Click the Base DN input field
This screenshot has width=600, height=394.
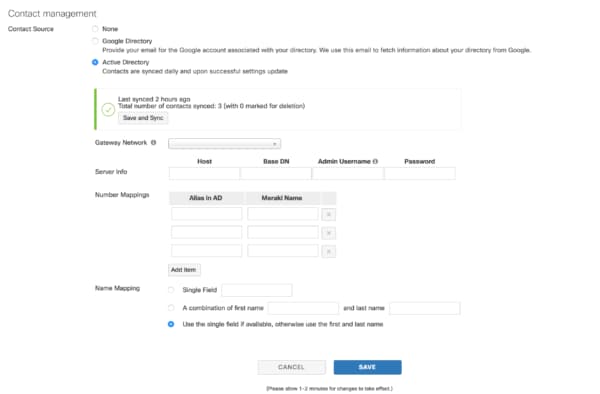pos(276,173)
